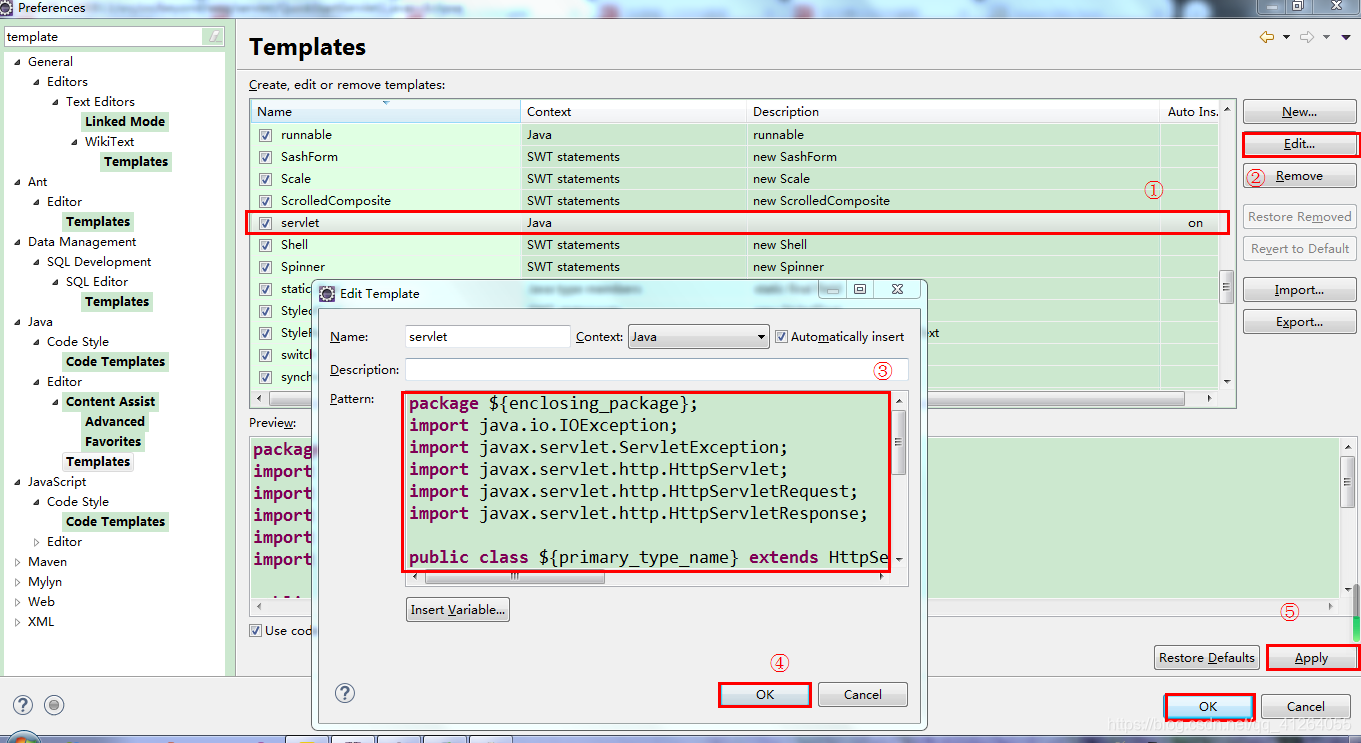Viewport: 1361px width, 743px height.
Task: Select Templates under SQL Editor
Action: pos(117,301)
